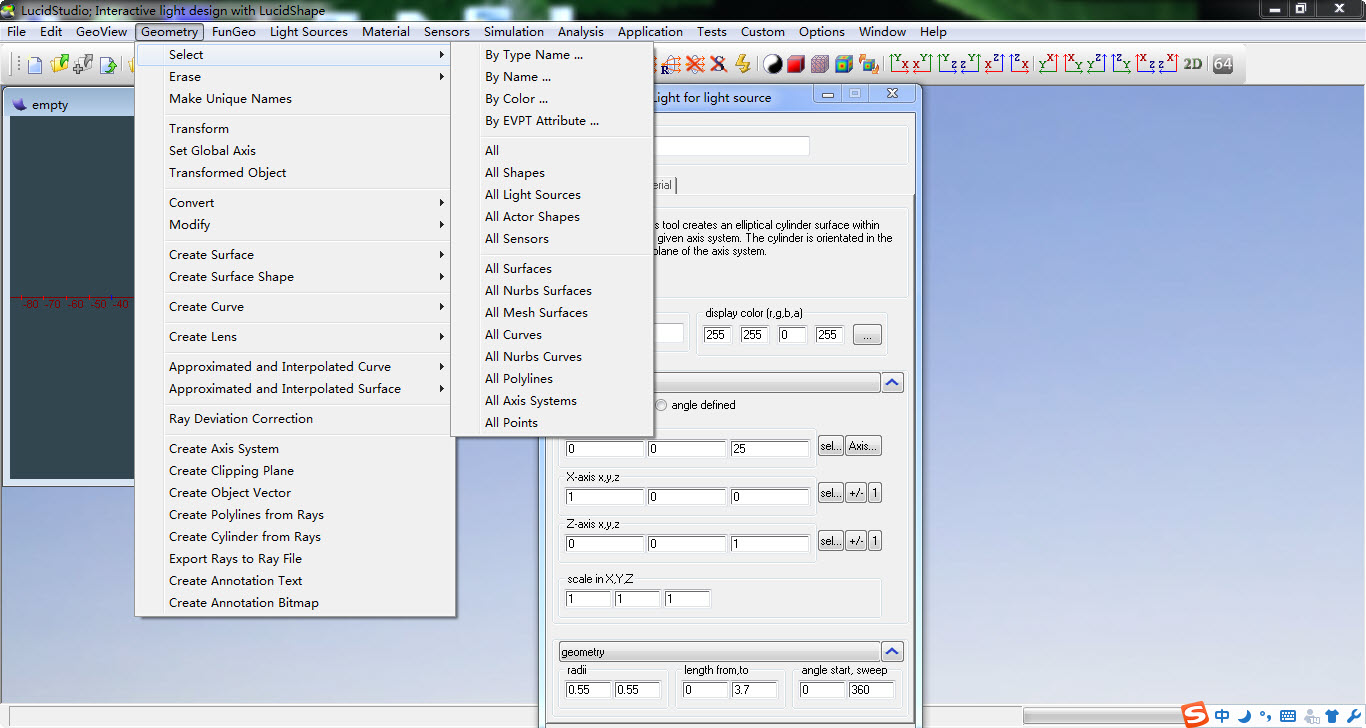Click the moon icon in IME bar

(x=1244, y=716)
